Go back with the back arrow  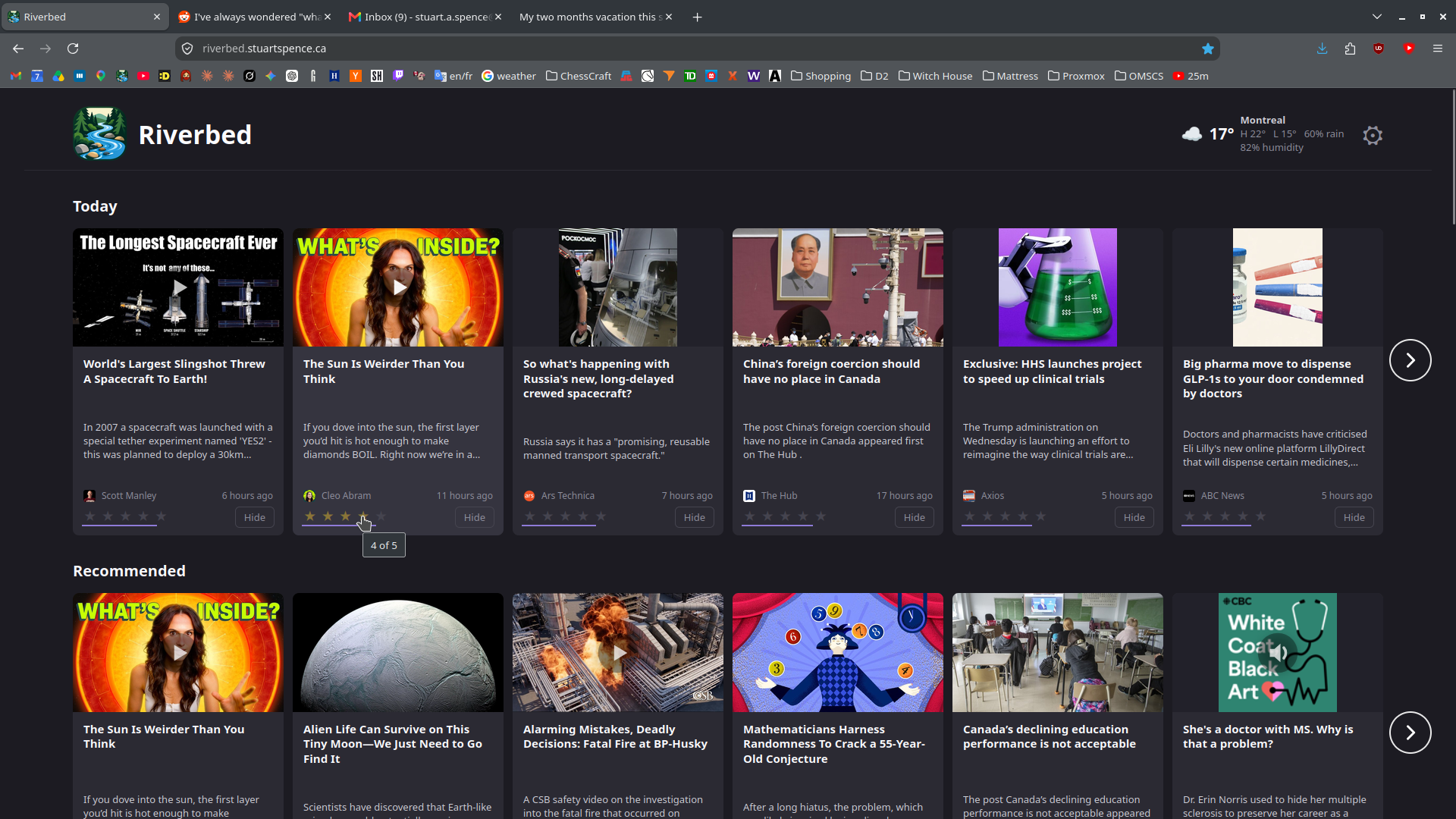18,49
